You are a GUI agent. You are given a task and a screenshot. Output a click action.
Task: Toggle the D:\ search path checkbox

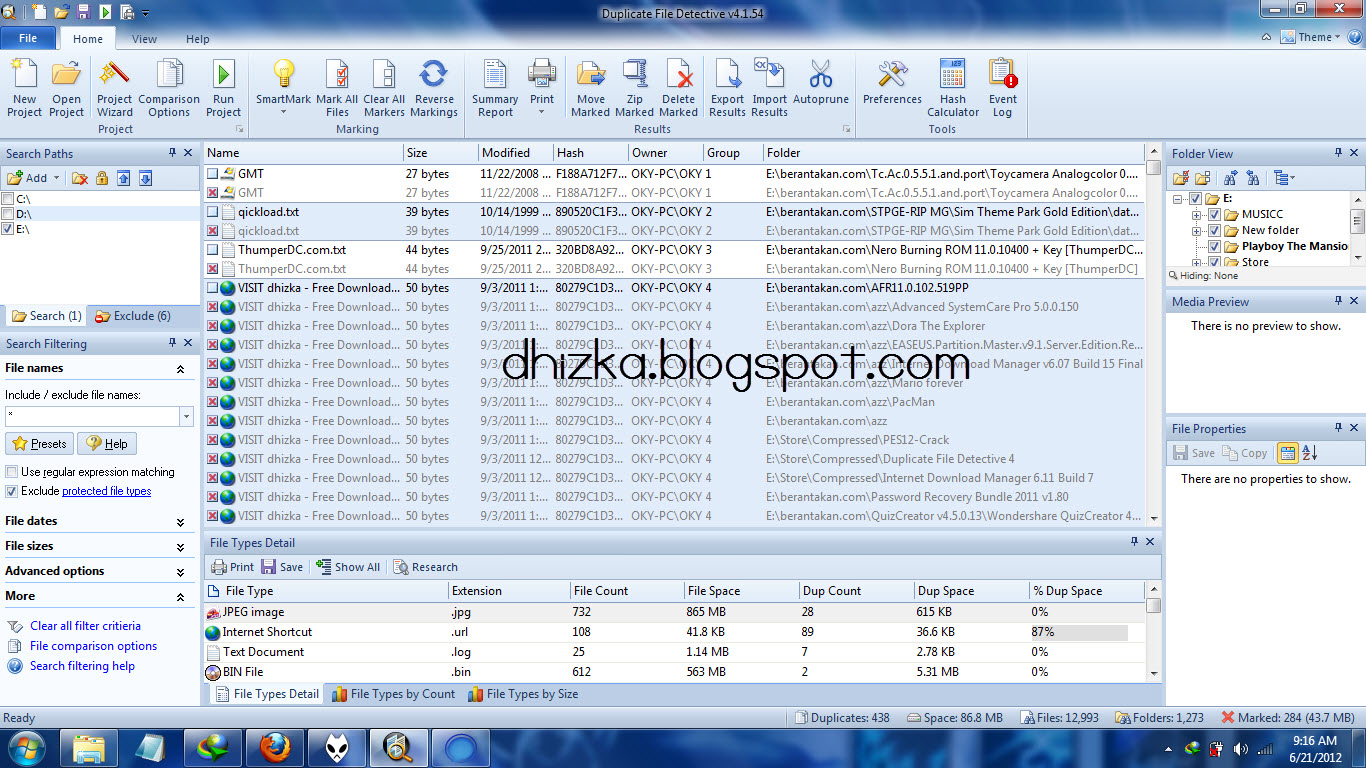click(x=8, y=214)
